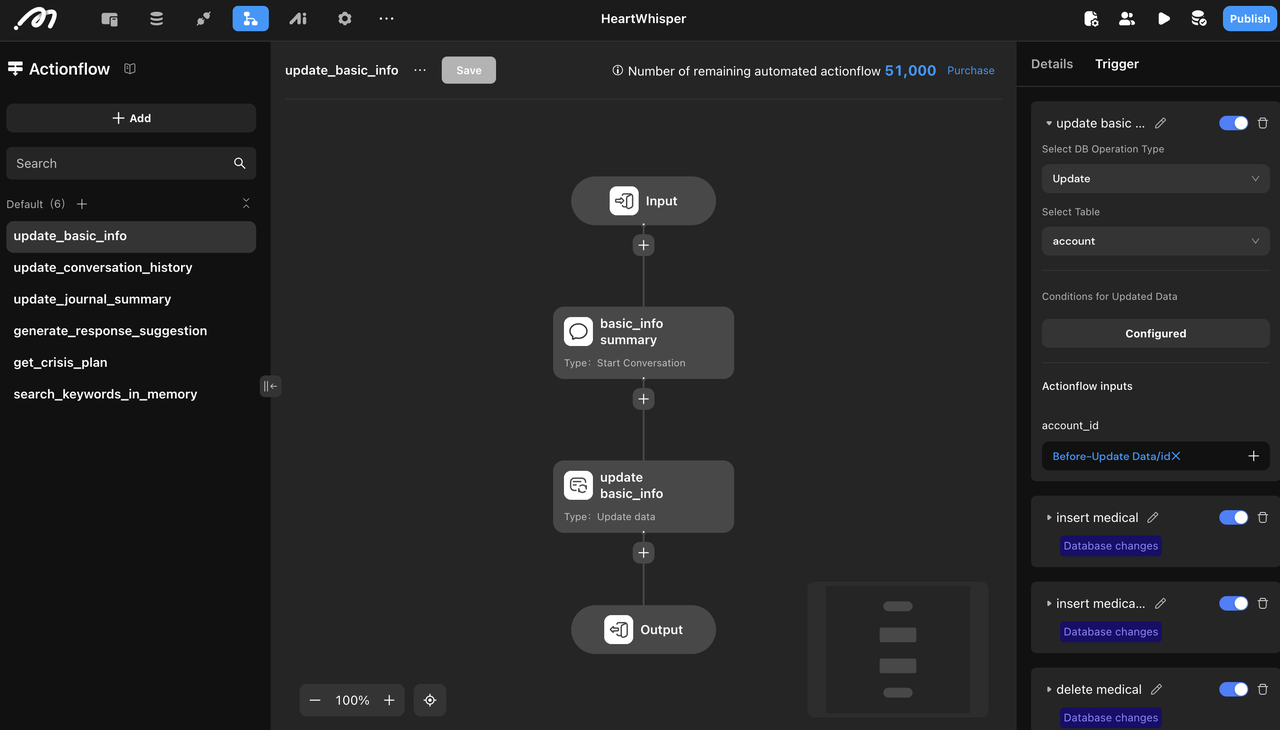This screenshot has width=1280, height=730.
Task: Delete the insert medica... trigger
Action: 1263,603
